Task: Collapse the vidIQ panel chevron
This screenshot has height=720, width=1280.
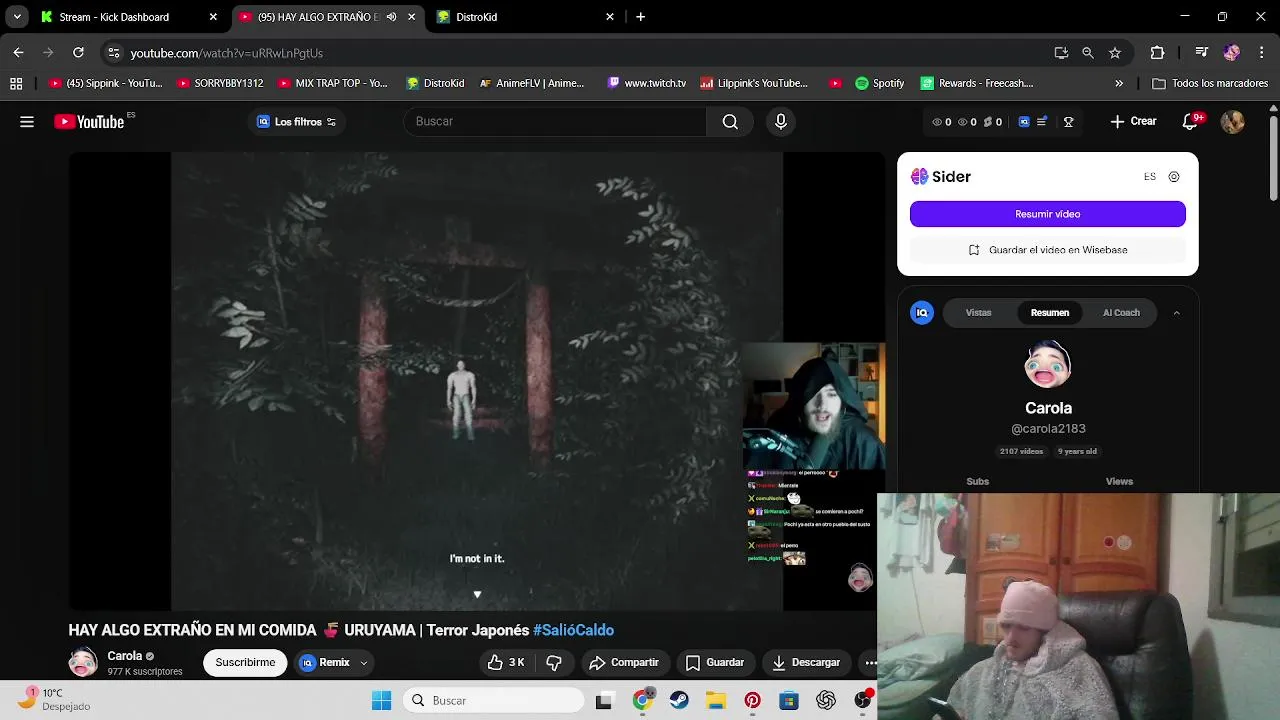Action: (1176, 313)
